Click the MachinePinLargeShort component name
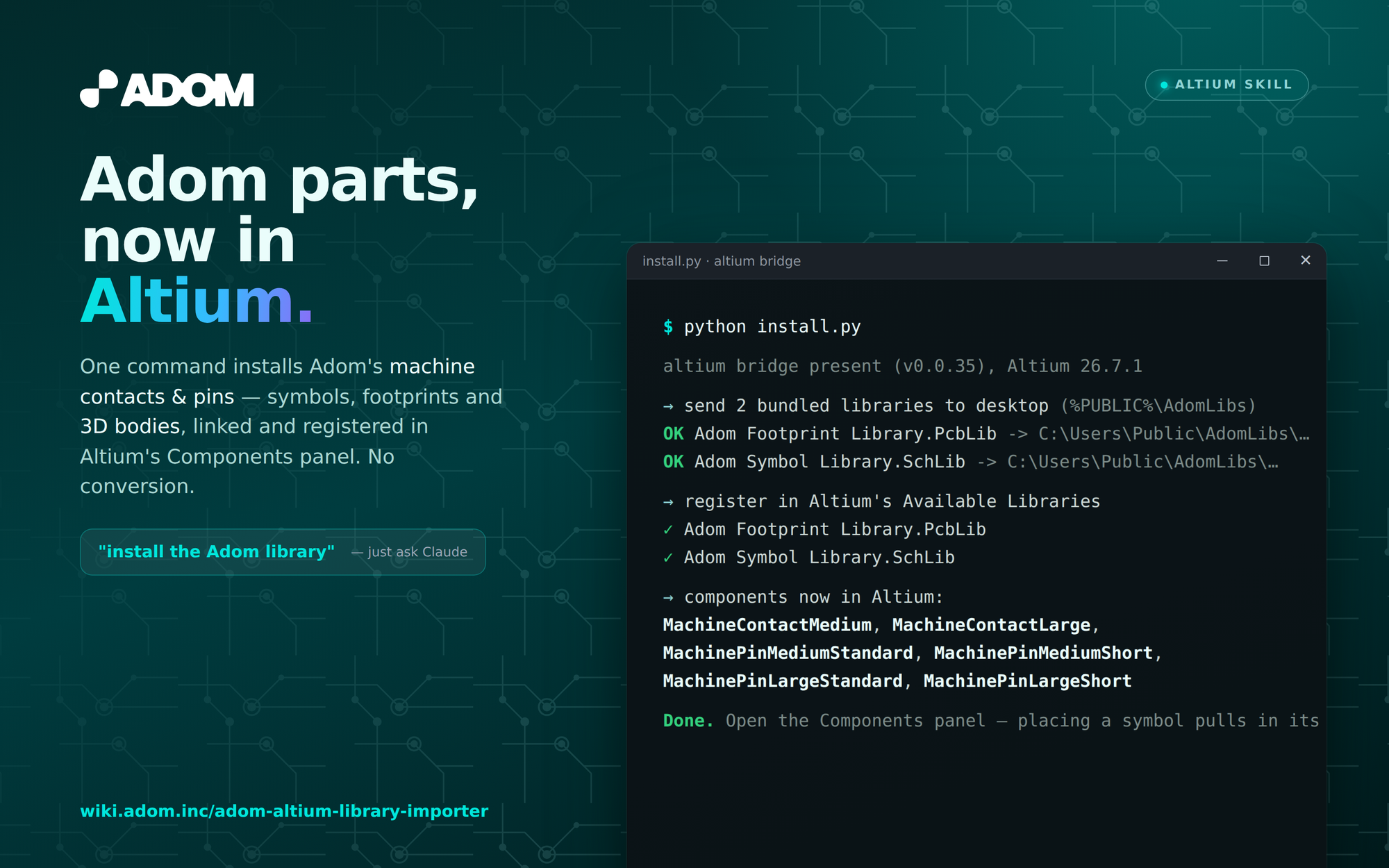 [x=1028, y=681]
